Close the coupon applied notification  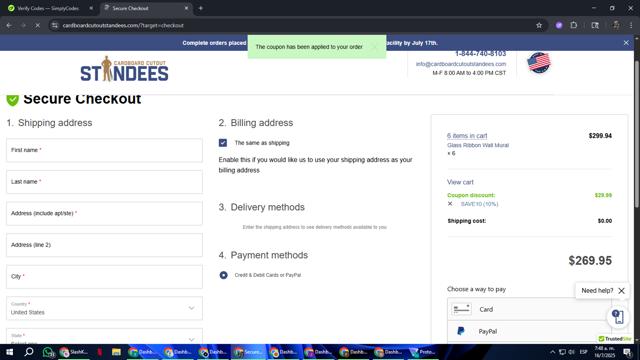[375, 47]
